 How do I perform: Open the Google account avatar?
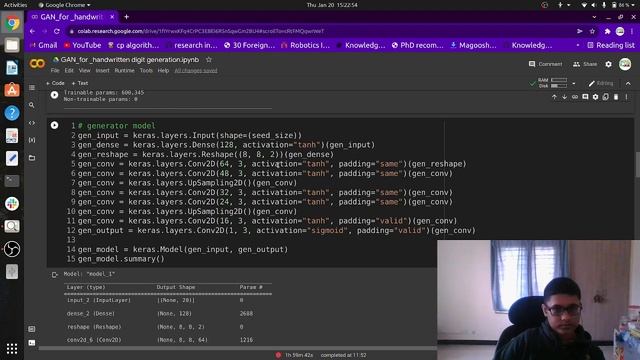(x=625, y=64)
